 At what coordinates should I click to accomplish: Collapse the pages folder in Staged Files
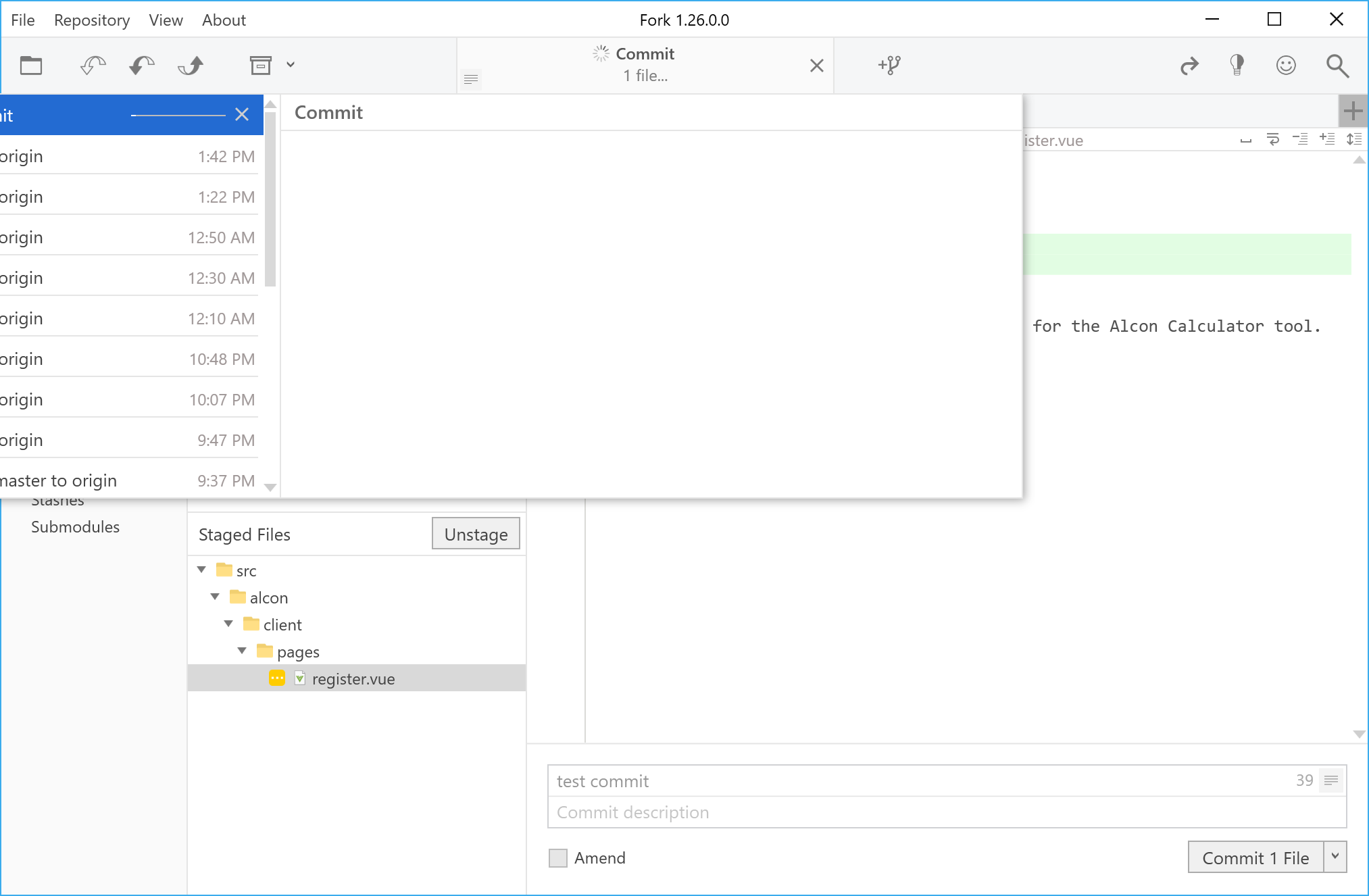click(242, 651)
